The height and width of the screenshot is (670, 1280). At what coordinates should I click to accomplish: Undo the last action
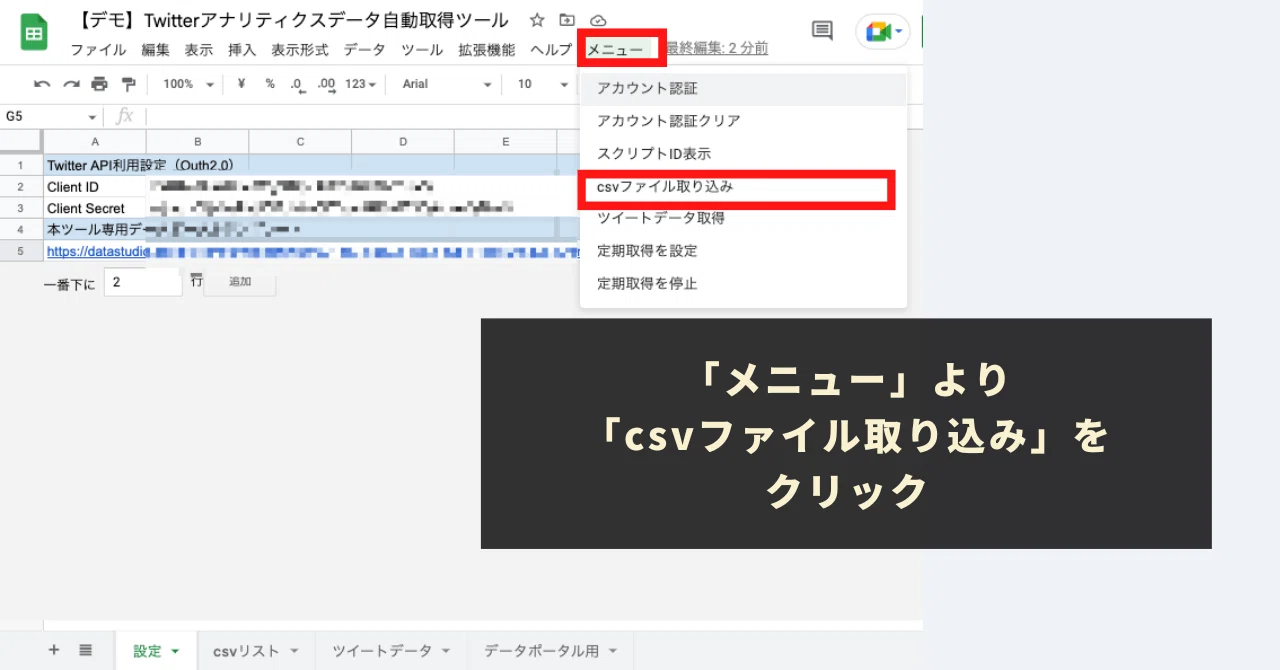42,84
